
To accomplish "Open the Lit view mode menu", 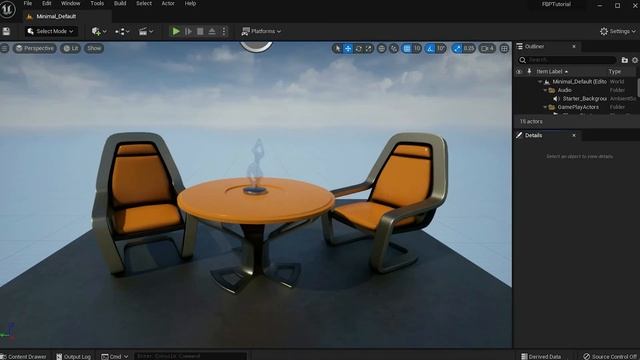I will pyautogui.click(x=71, y=49).
